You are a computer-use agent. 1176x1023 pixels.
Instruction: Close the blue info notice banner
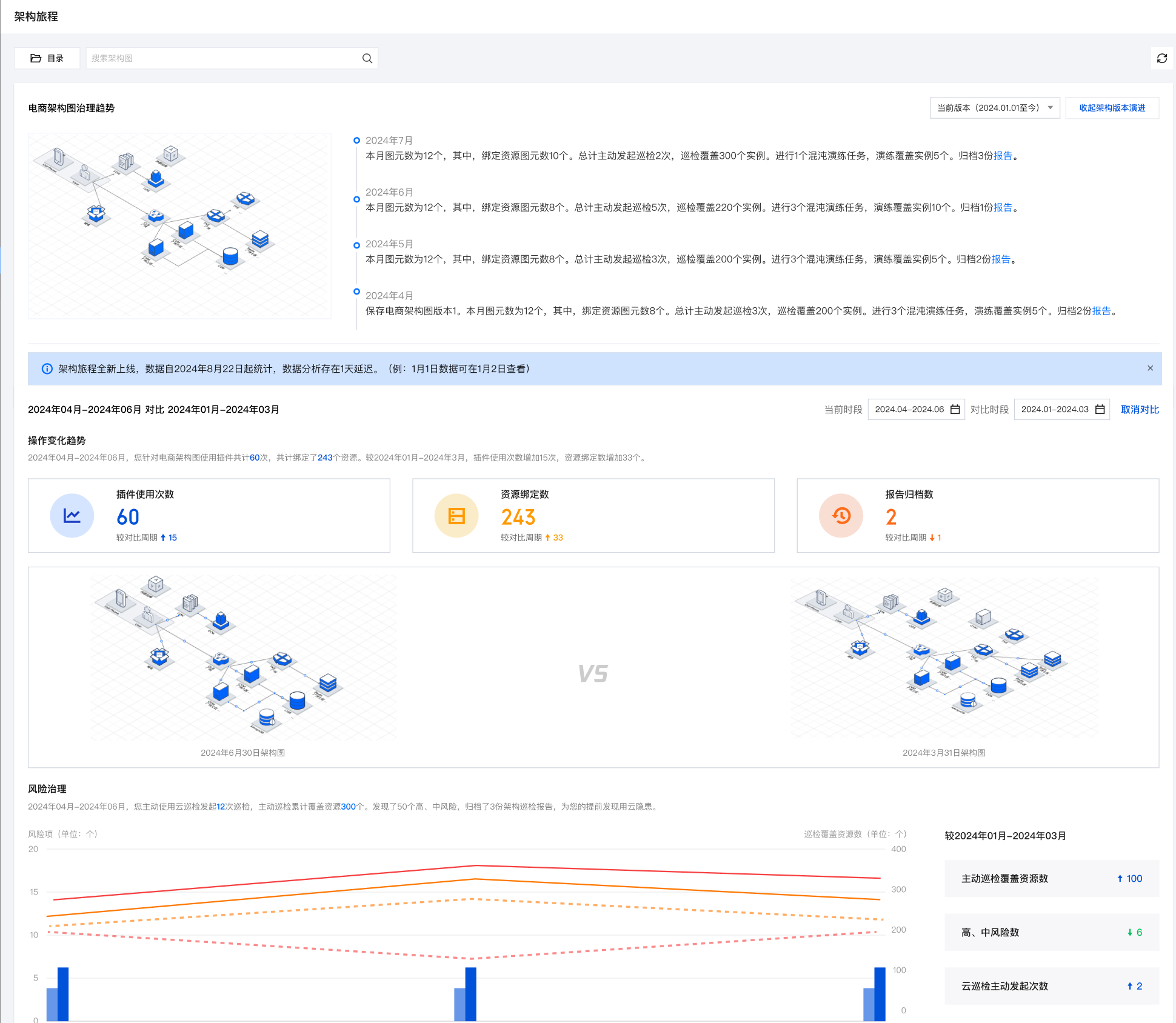point(1150,368)
